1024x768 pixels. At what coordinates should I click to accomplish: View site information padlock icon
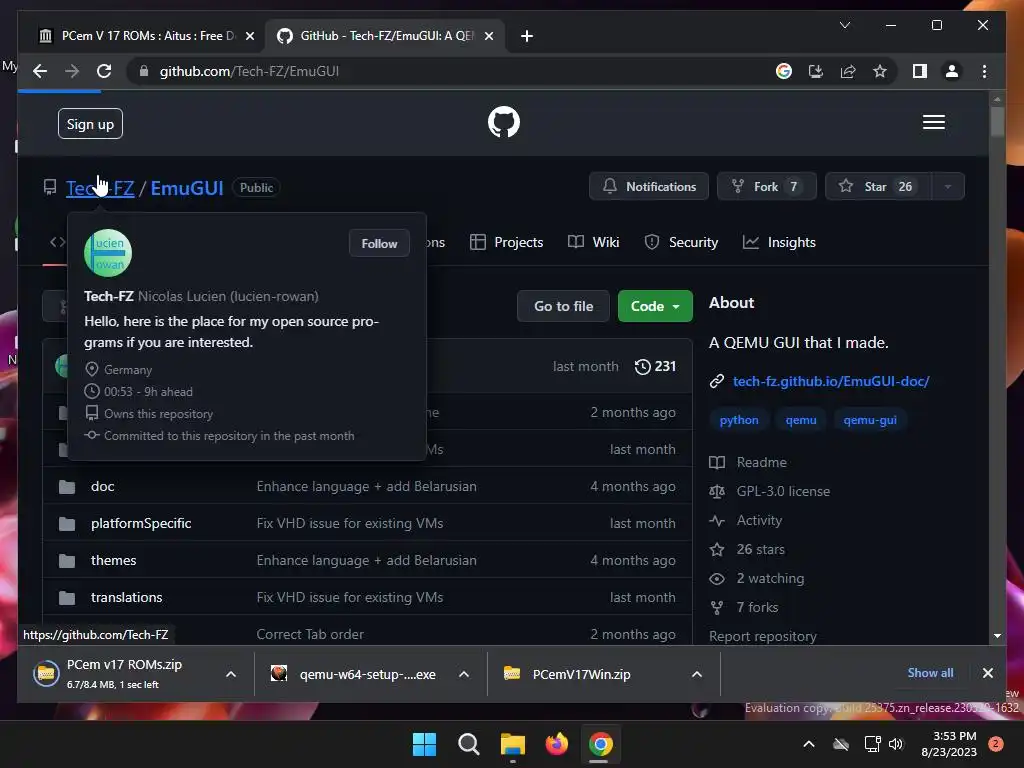pyautogui.click(x=144, y=71)
